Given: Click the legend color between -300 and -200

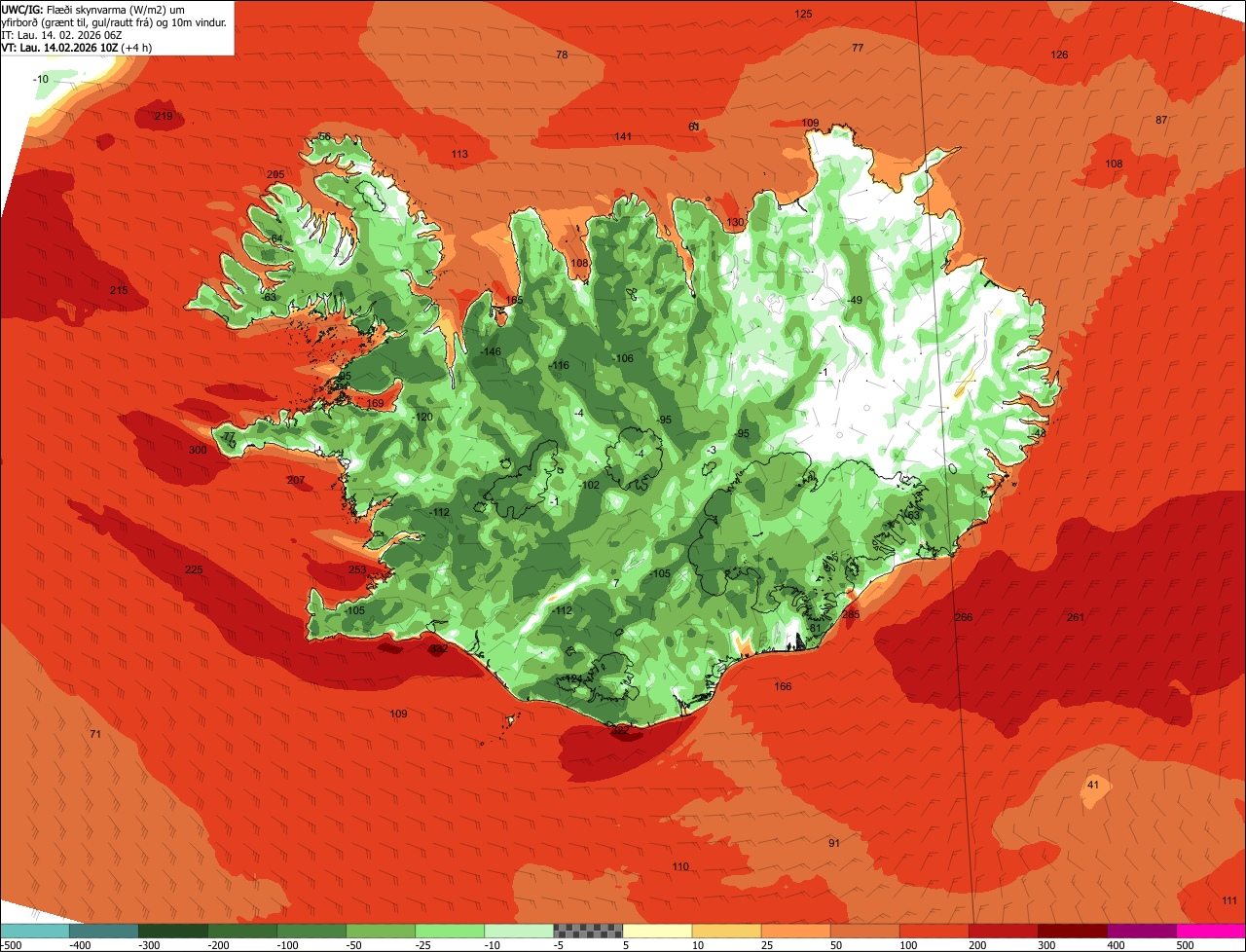Looking at the screenshot, I should click(173, 931).
